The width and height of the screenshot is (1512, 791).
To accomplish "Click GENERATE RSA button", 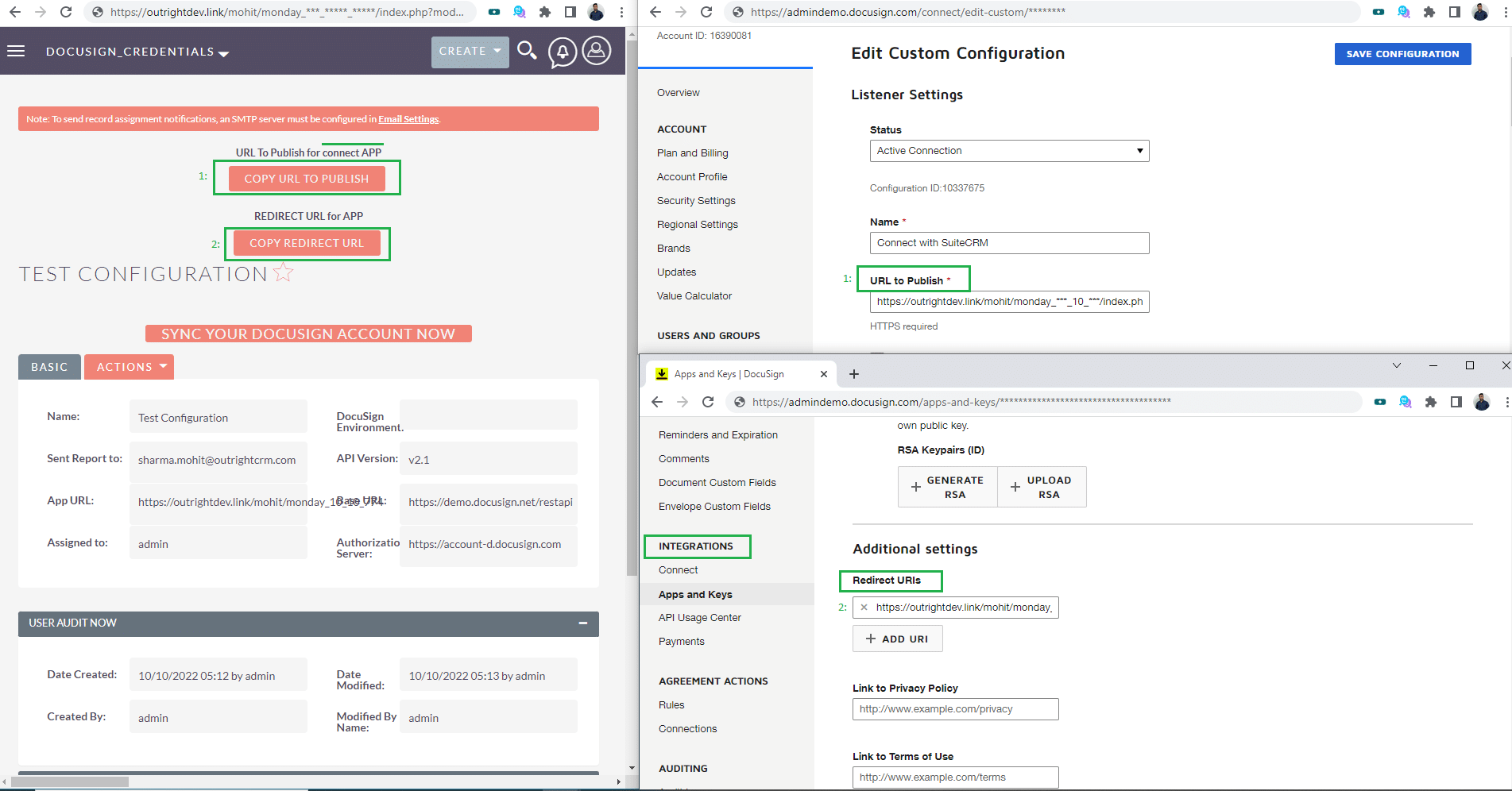I will (948, 487).
